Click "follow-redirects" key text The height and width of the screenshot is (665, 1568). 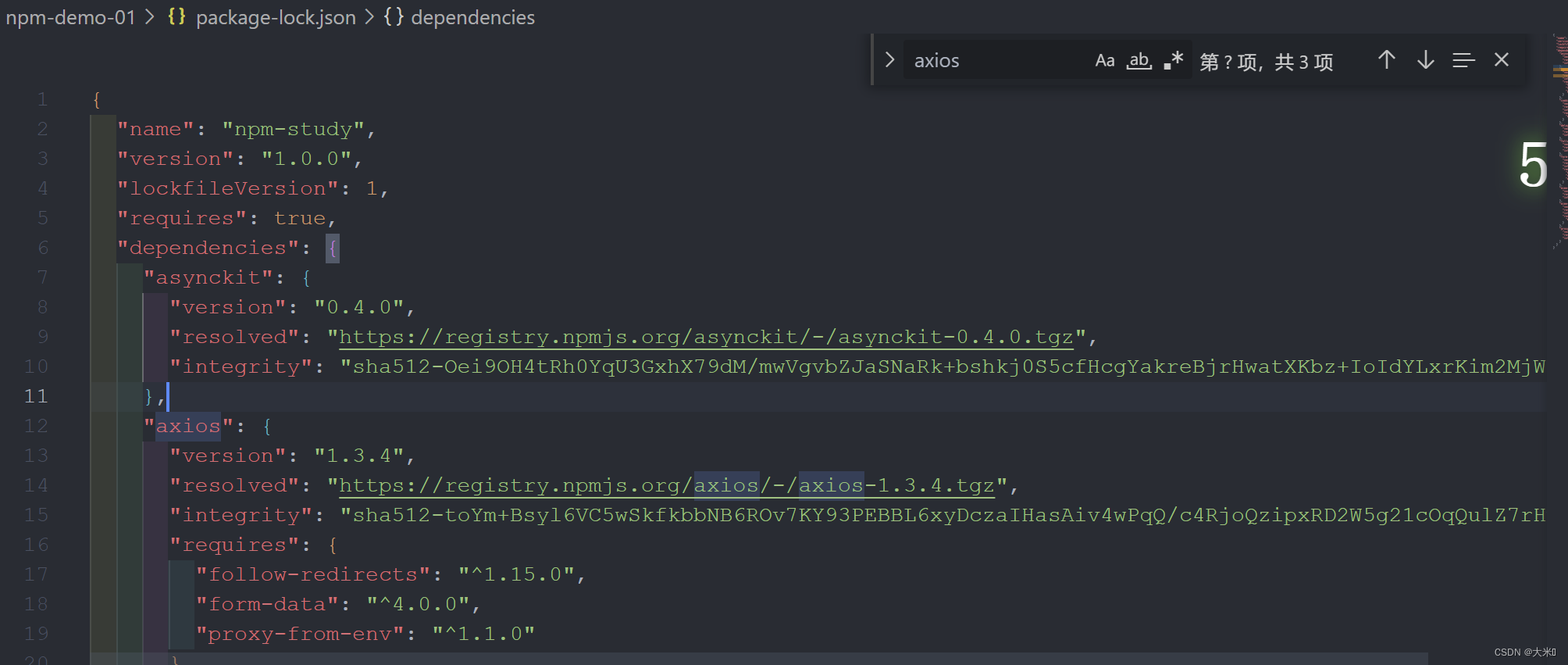(x=313, y=574)
